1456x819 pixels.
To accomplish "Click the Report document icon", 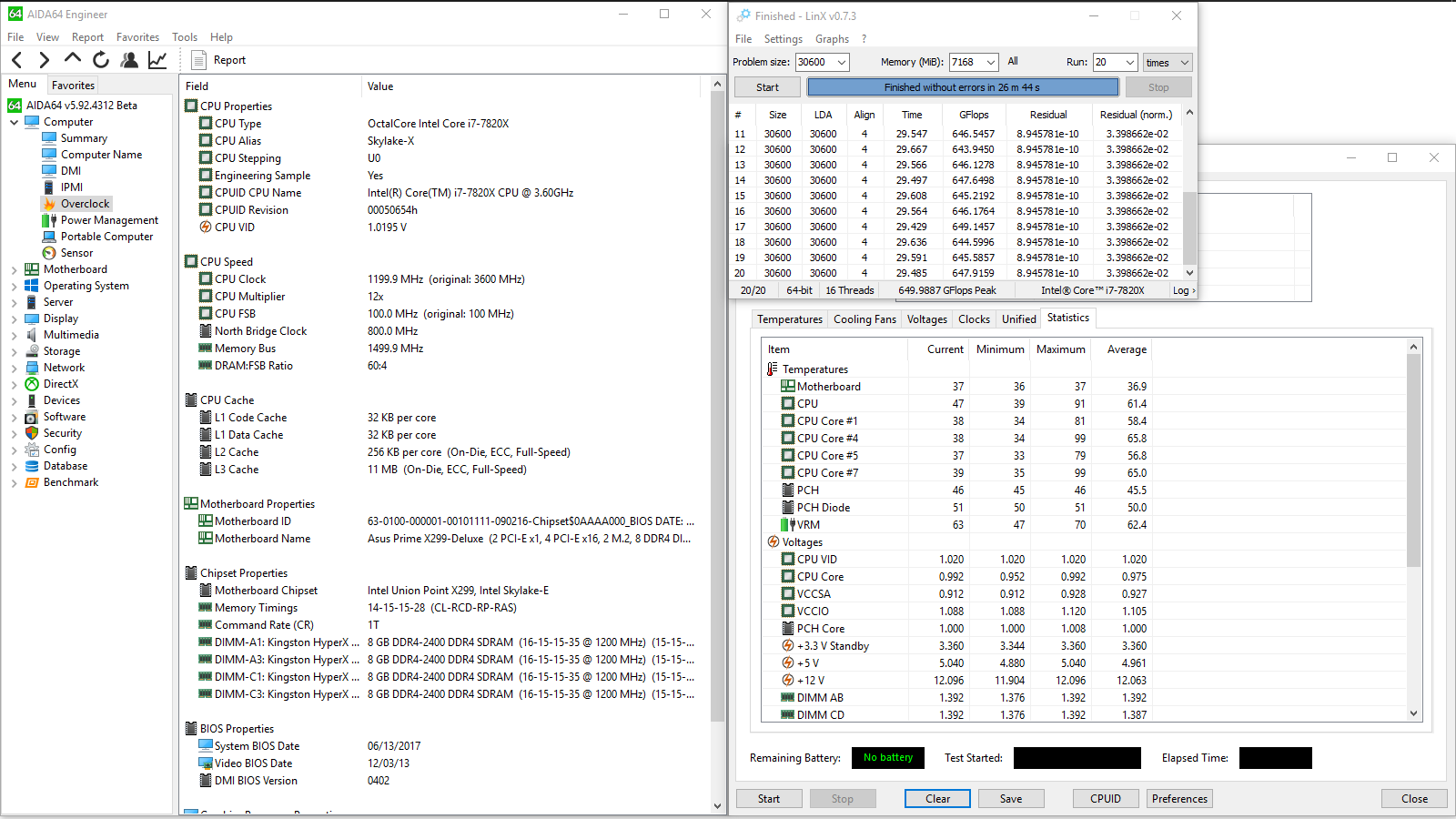I will pyautogui.click(x=198, y=60).
